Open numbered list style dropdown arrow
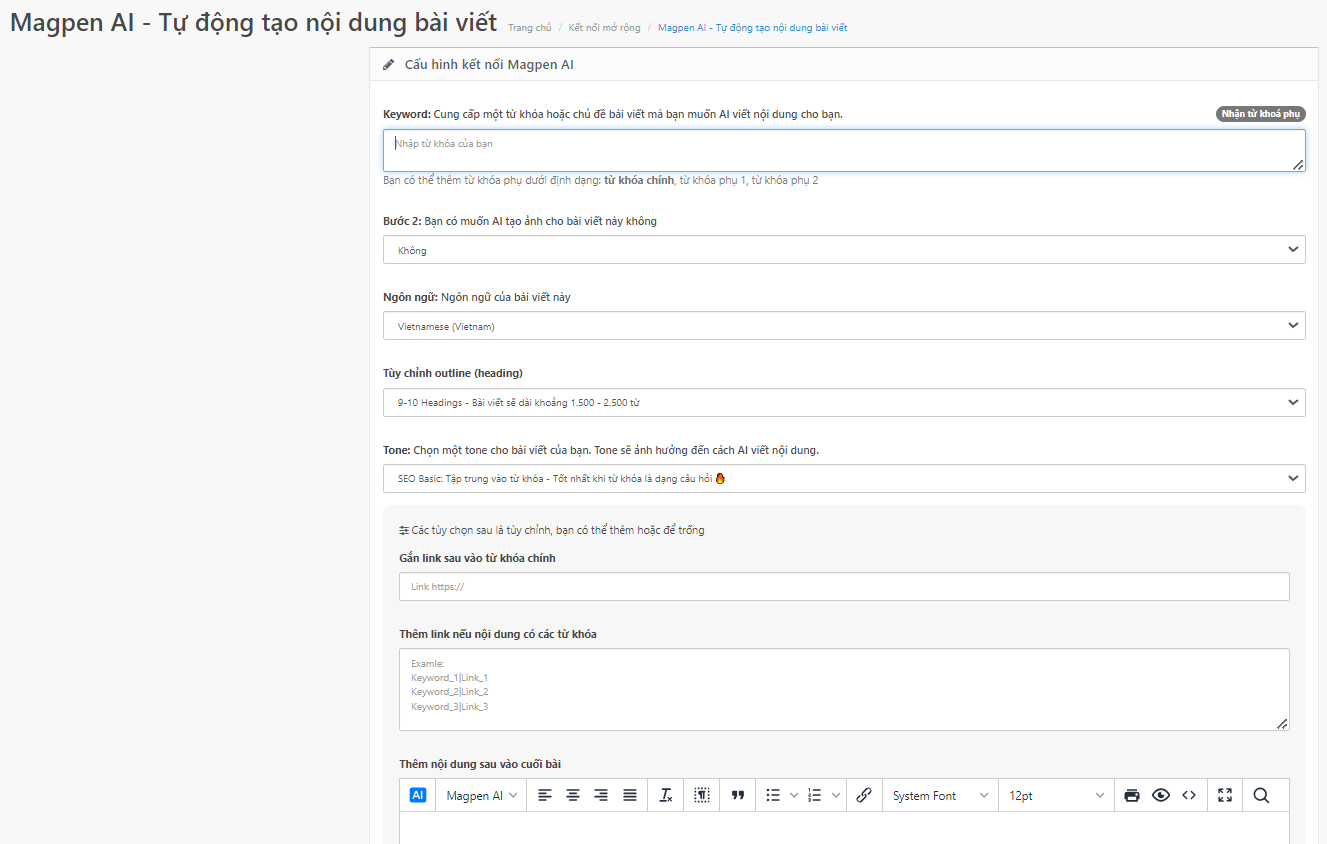1327x844 pixels. 836,795
